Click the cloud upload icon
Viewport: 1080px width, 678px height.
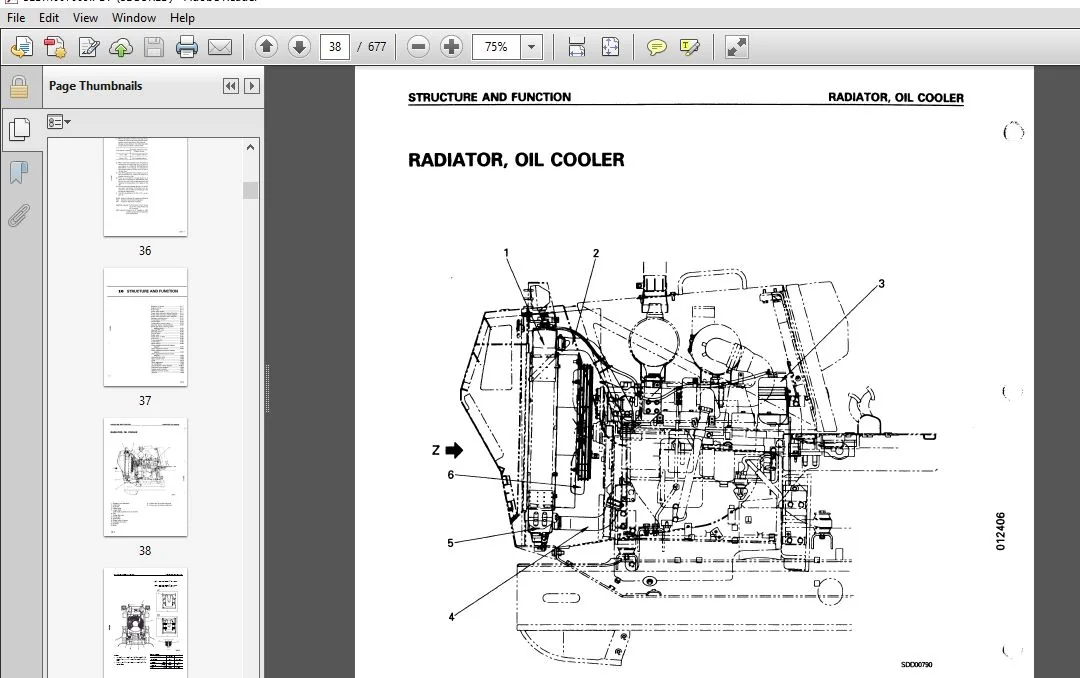click(x=121, y=47)
